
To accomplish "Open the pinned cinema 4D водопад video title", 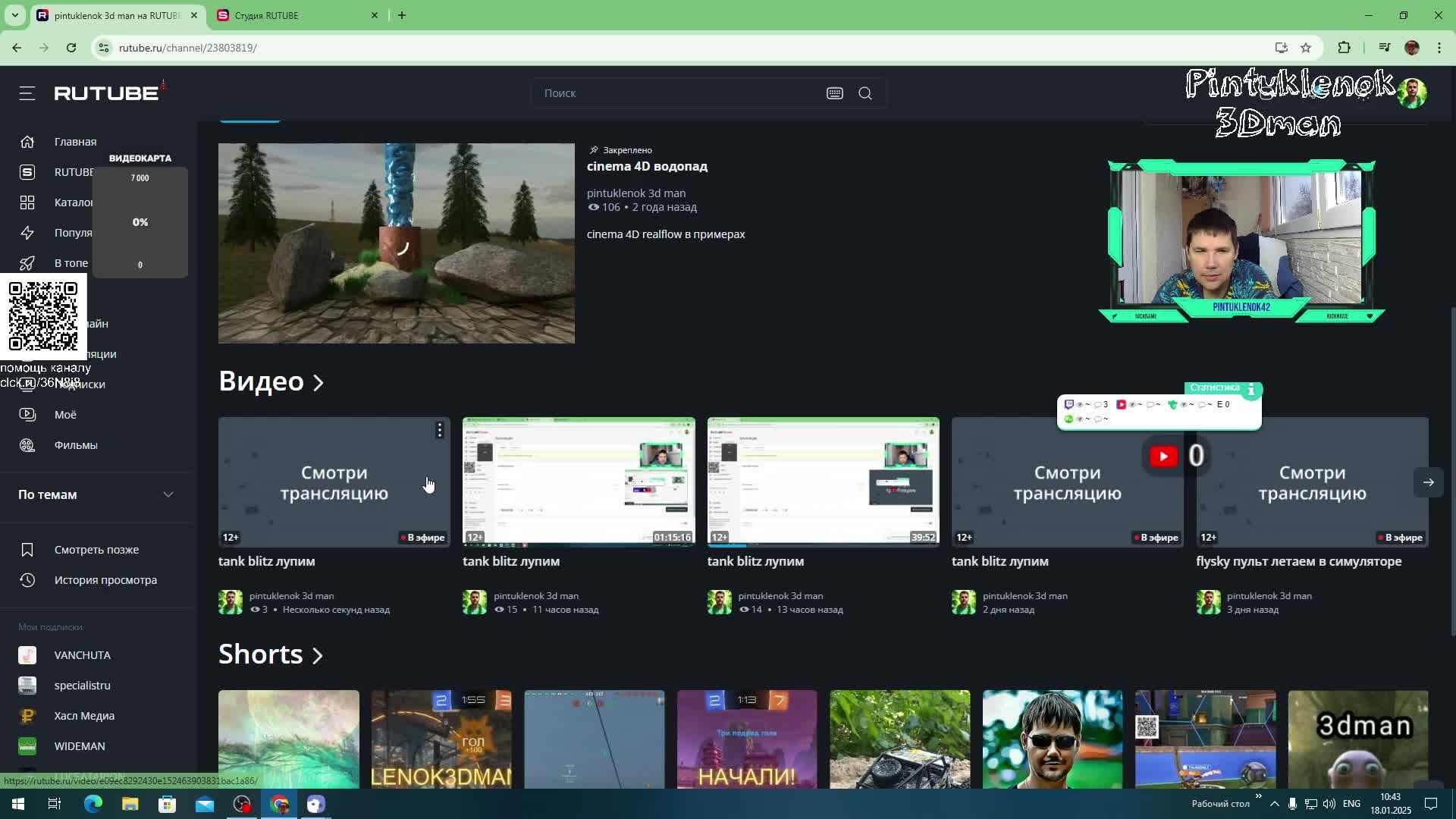I will [x=647, y=166].
